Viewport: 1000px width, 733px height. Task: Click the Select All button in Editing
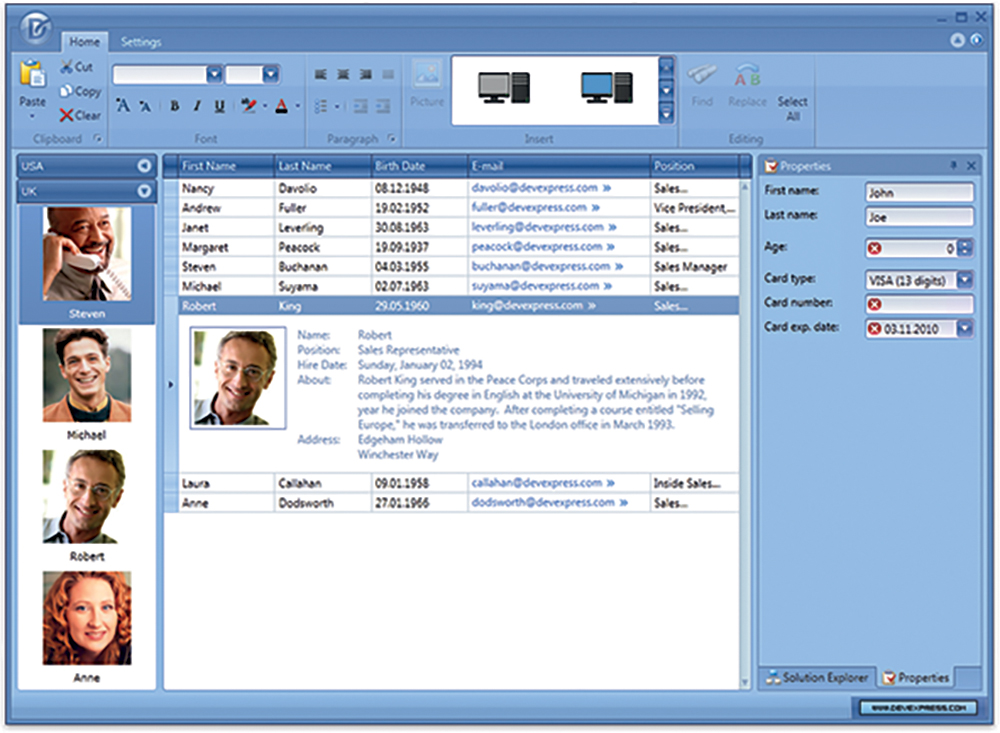[792, 108]
